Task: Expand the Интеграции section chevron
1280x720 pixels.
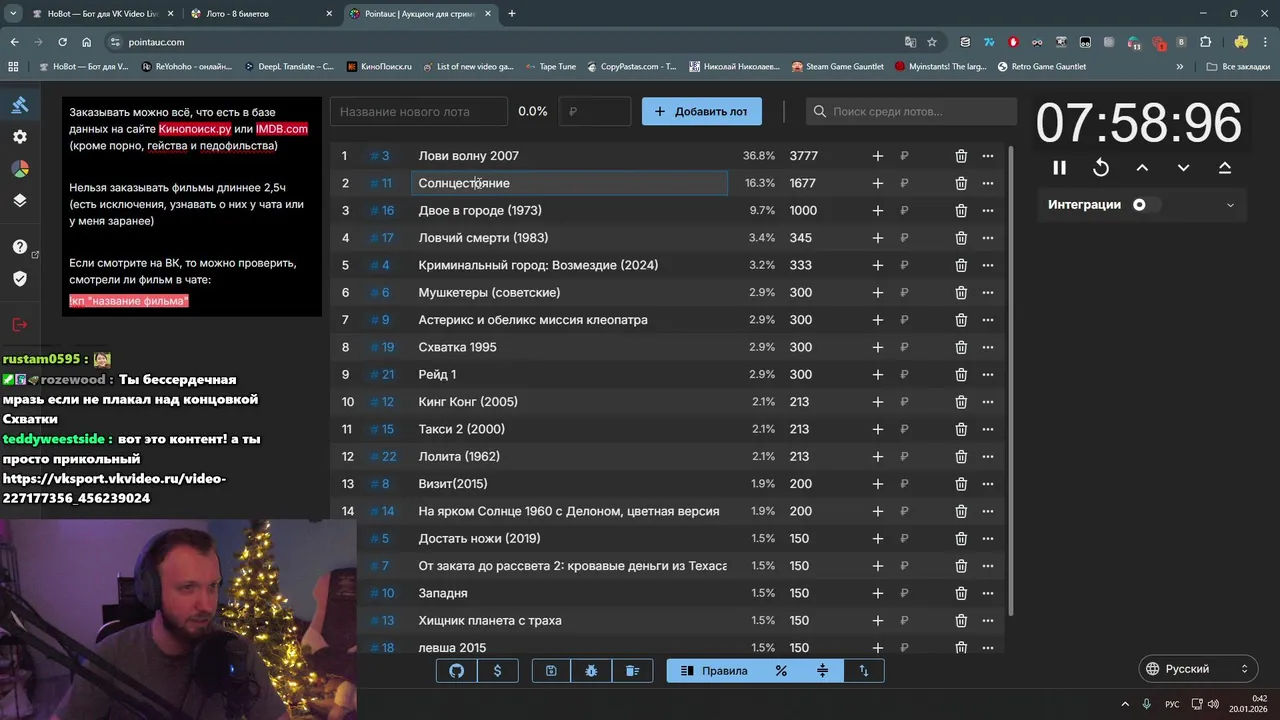Action: pyautogui.click(x=1230, y=205)
